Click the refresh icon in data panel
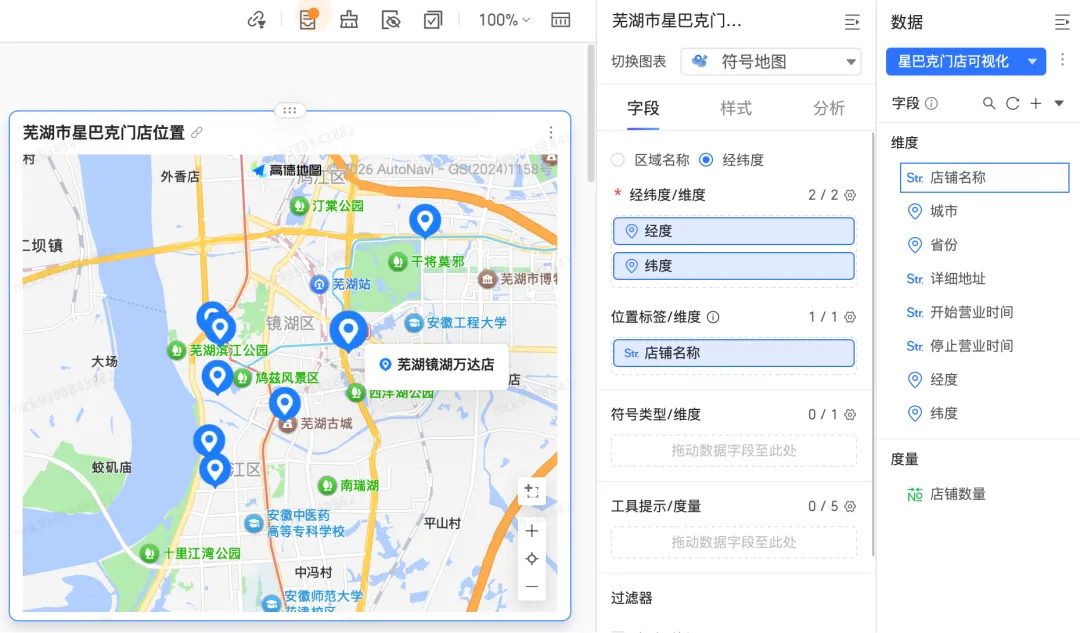 coord(1012,103)
